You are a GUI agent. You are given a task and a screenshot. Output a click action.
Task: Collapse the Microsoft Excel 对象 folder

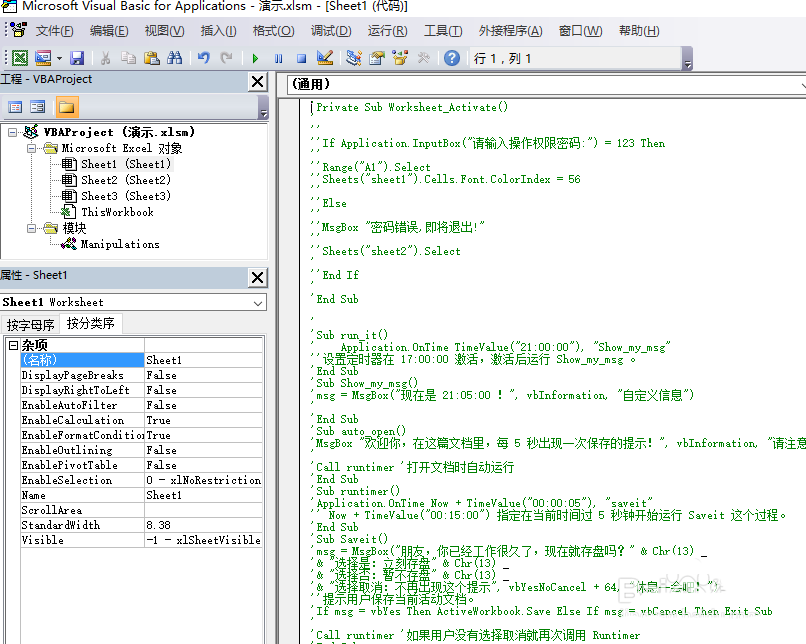coord(32,149)
